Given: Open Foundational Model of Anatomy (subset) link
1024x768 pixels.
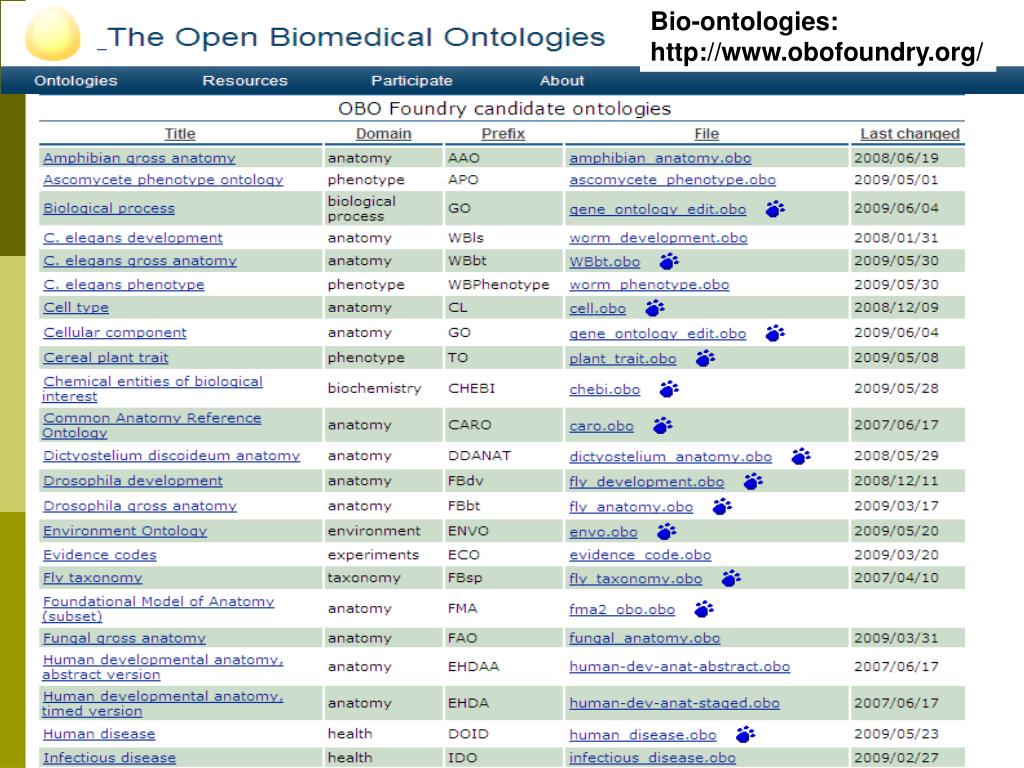Looking at the screenshot, I should click(x=158, y=609).
